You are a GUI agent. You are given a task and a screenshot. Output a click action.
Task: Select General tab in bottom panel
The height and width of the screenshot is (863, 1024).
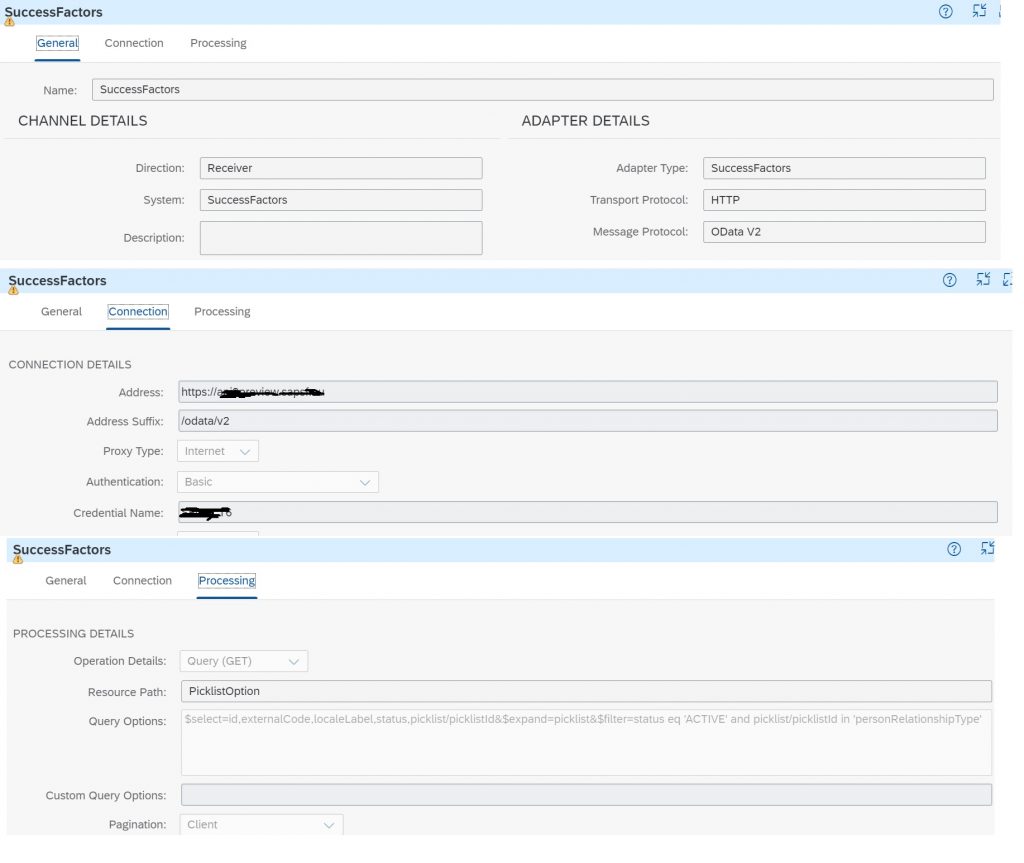66,581
